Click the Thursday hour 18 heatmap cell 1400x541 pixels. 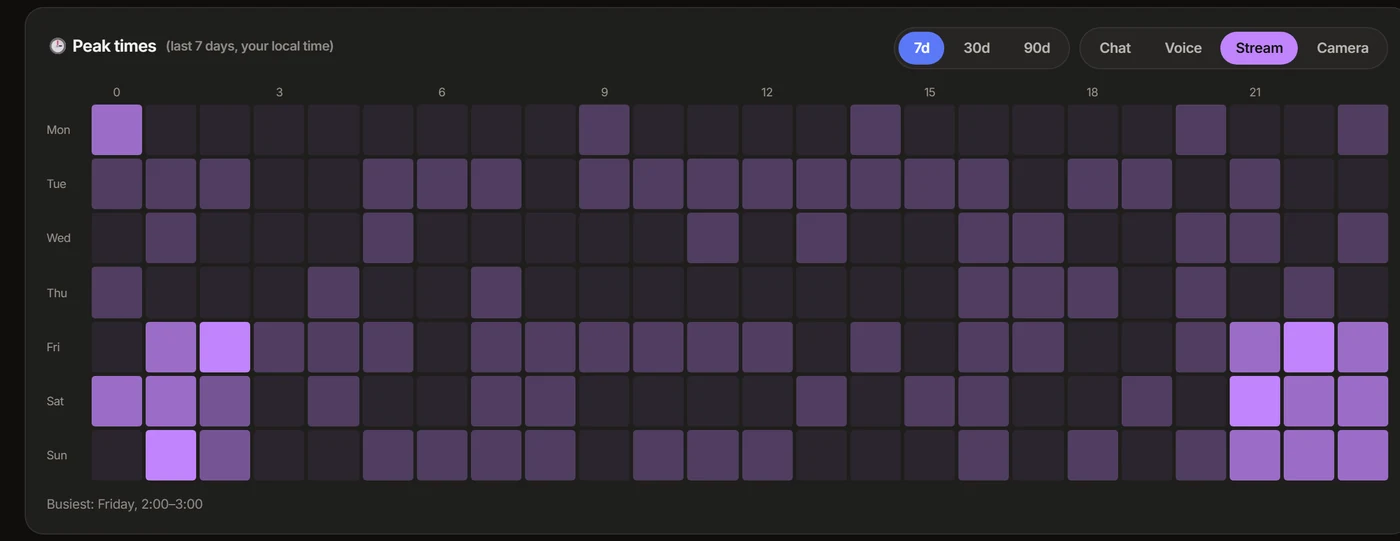point(1093,292)
